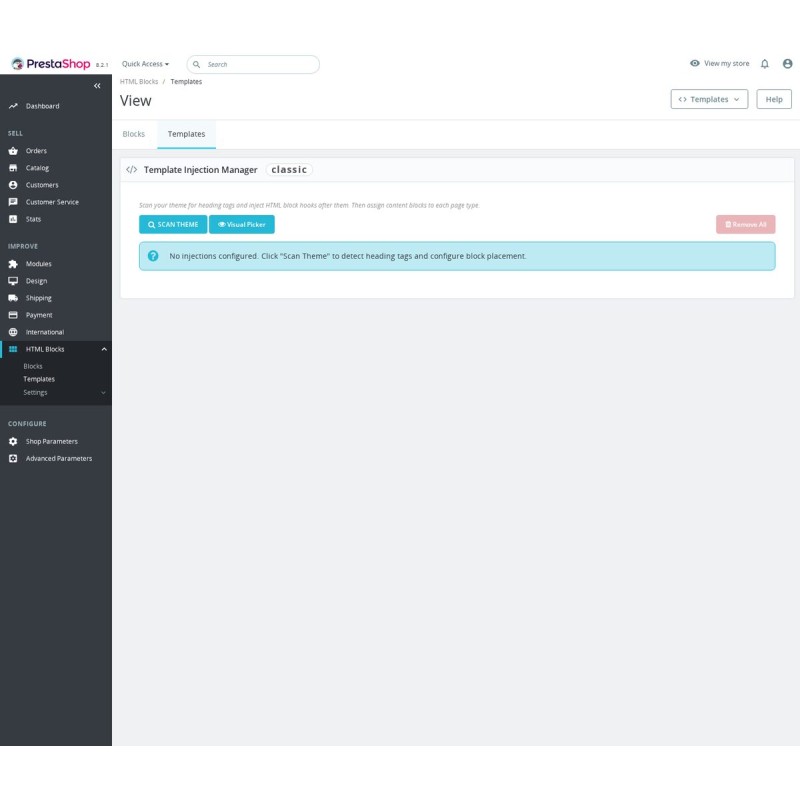This screenshot has height=800, width=800.
Task: Click the Payment card icon
Action: (13, 315)
